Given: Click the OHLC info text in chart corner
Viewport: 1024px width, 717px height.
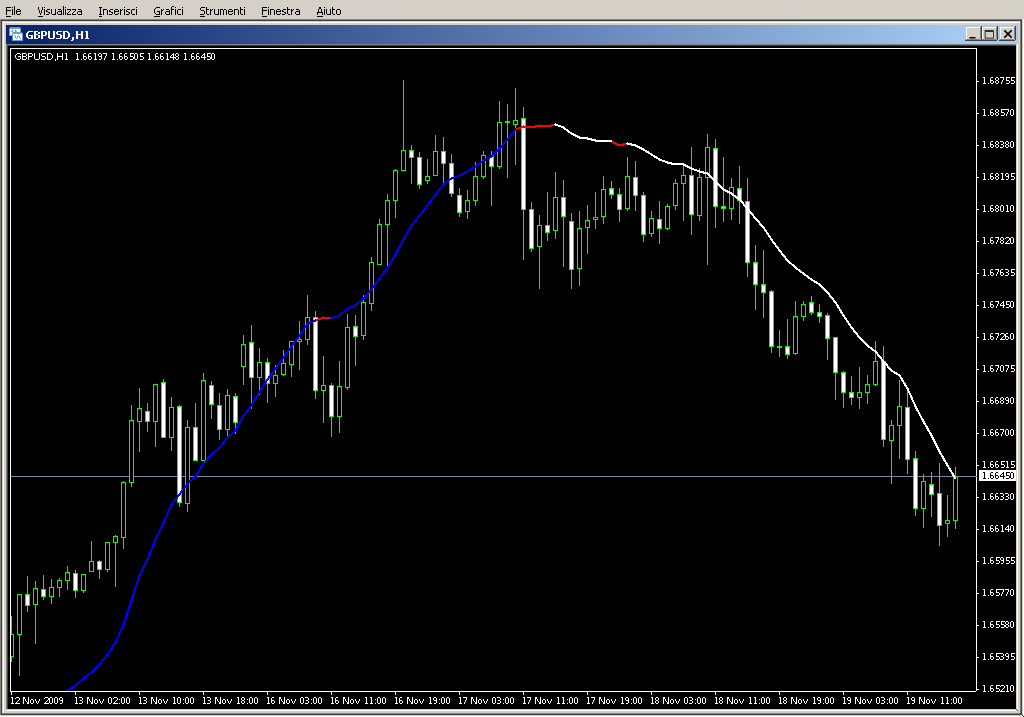Looking at the screenshot, I should tap(115, 57).
